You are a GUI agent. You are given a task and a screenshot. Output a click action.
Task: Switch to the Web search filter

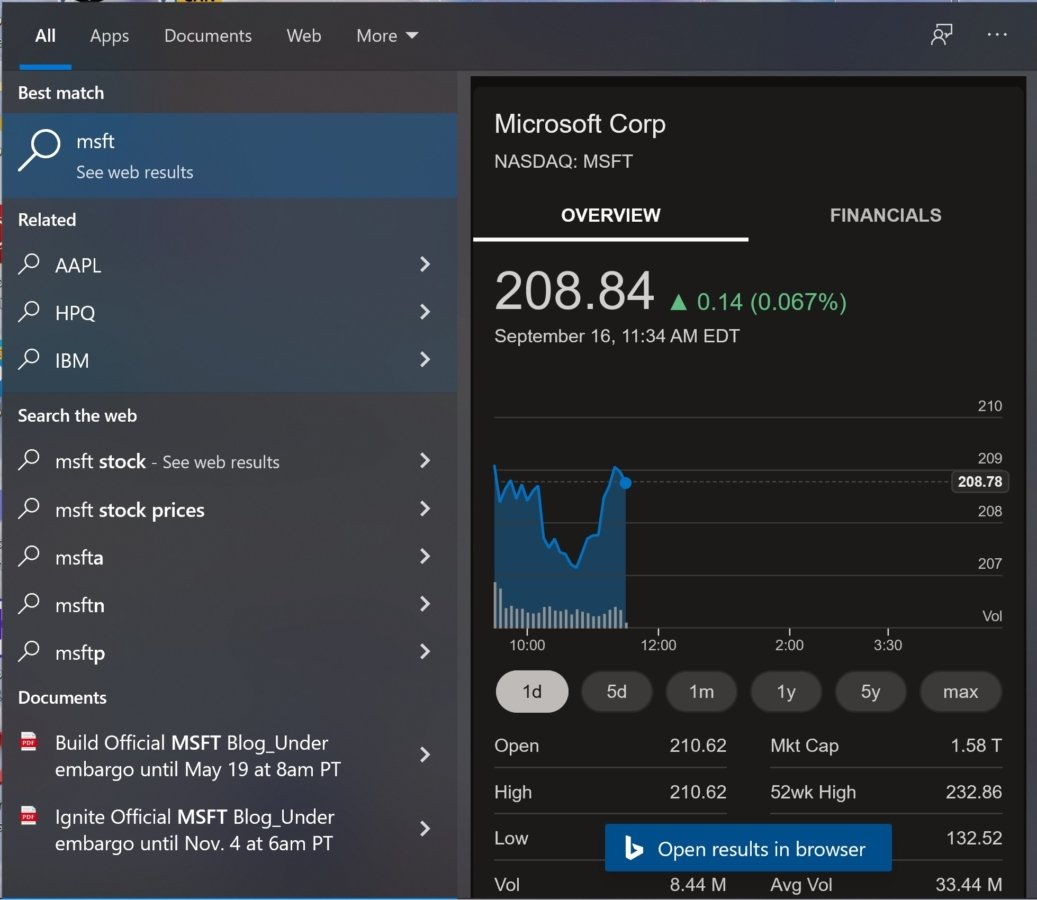click(x=304, y=36)
